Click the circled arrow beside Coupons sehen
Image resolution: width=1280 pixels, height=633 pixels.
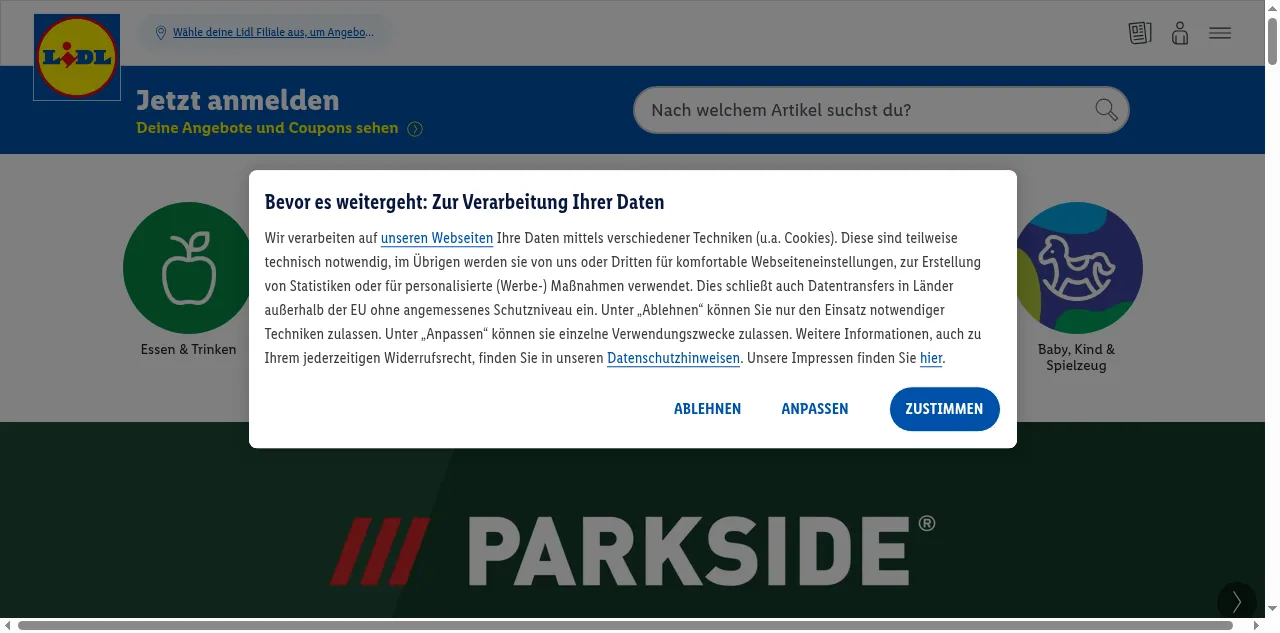point(415,129)
